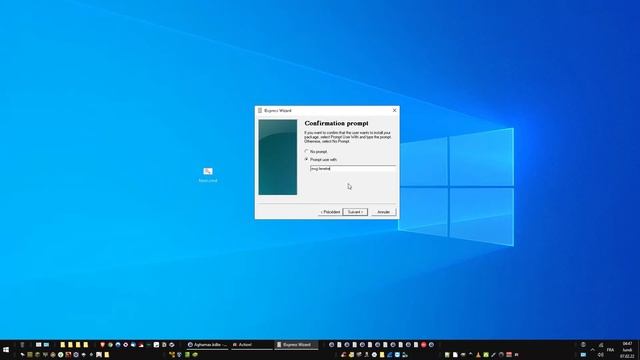Go back with the Précédent button
Viewport: 640px width, 360px height.
click(x=330, y=212)
